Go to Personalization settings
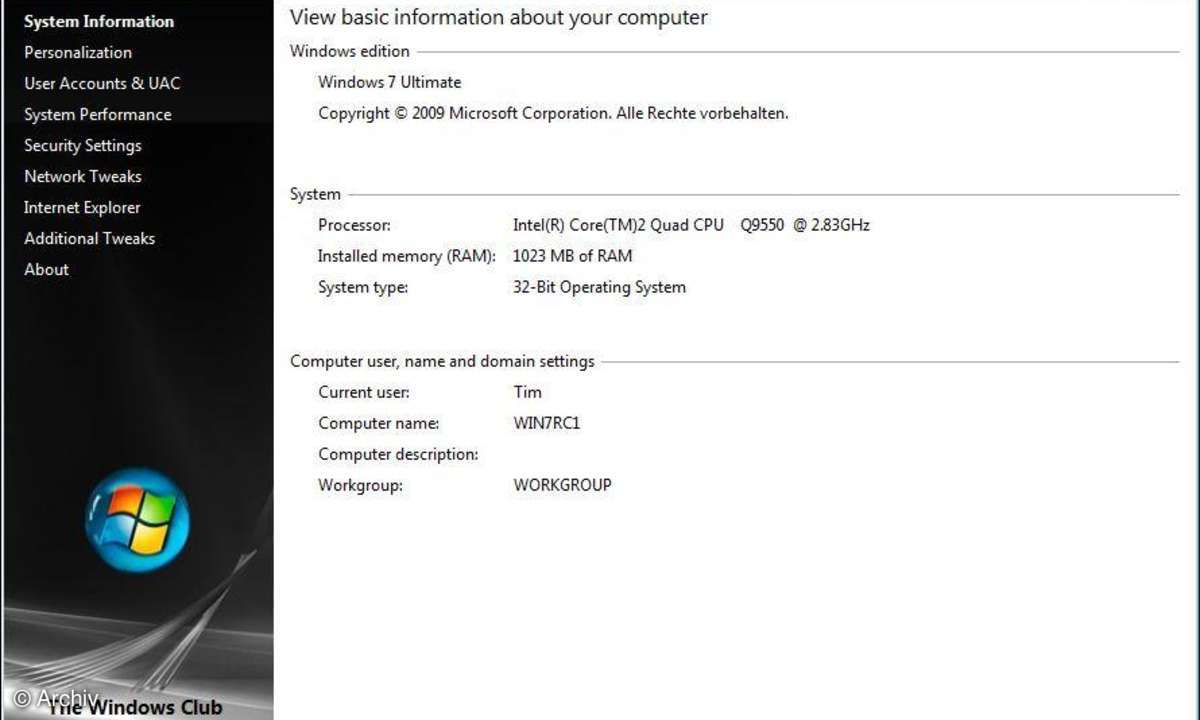This screenshot has height=720, width=1200. click(78, 52)
